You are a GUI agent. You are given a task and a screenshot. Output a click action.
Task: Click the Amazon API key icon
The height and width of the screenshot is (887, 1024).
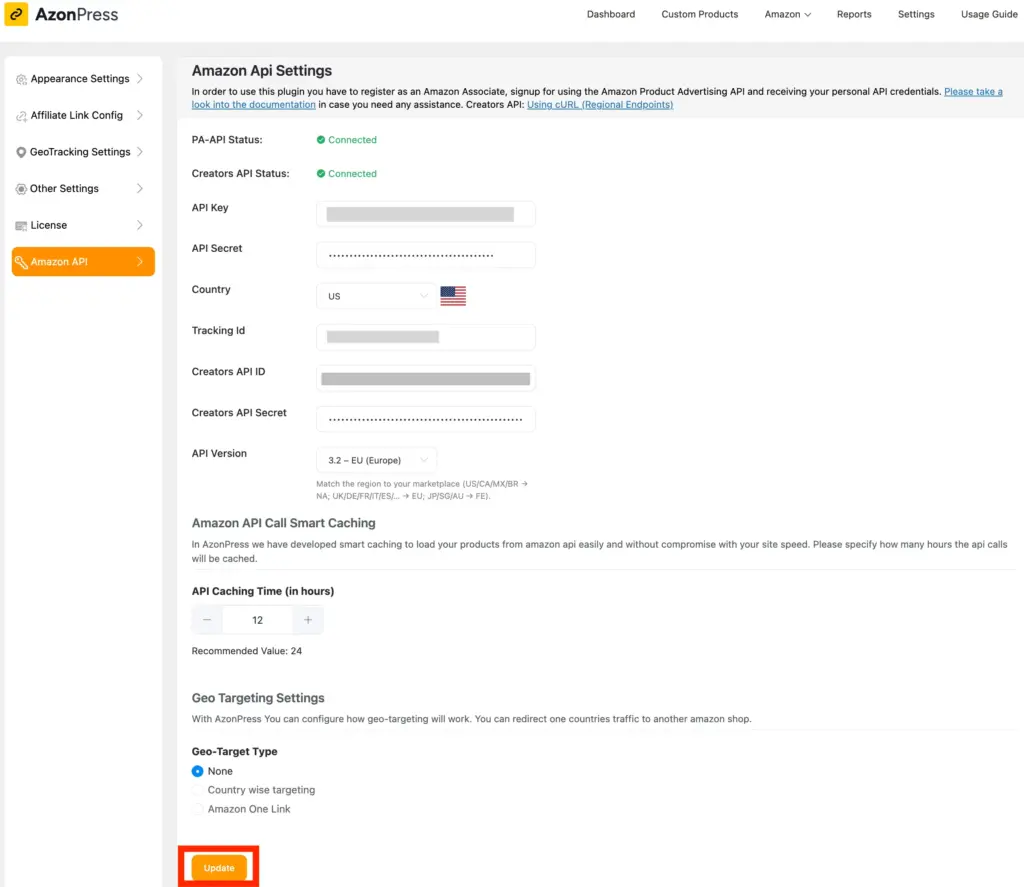coord(21,262)
